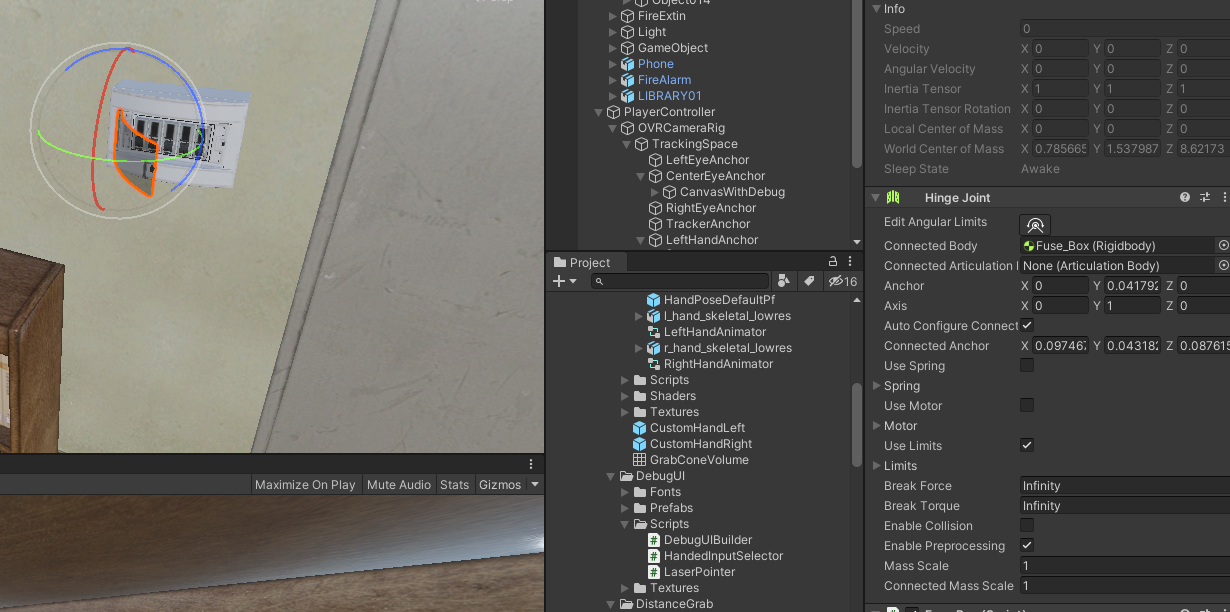Toggle hidden packages visibility showing 16
Screen dimensions: 1230x612
(842, 281)
